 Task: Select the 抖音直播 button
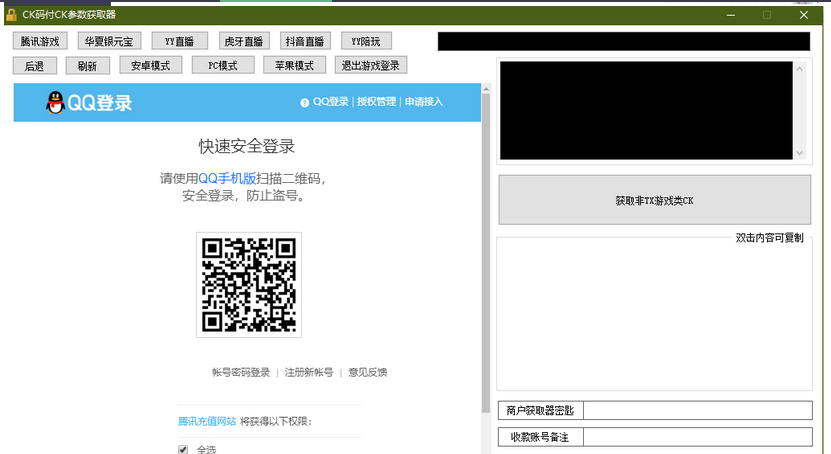point(305,41)
